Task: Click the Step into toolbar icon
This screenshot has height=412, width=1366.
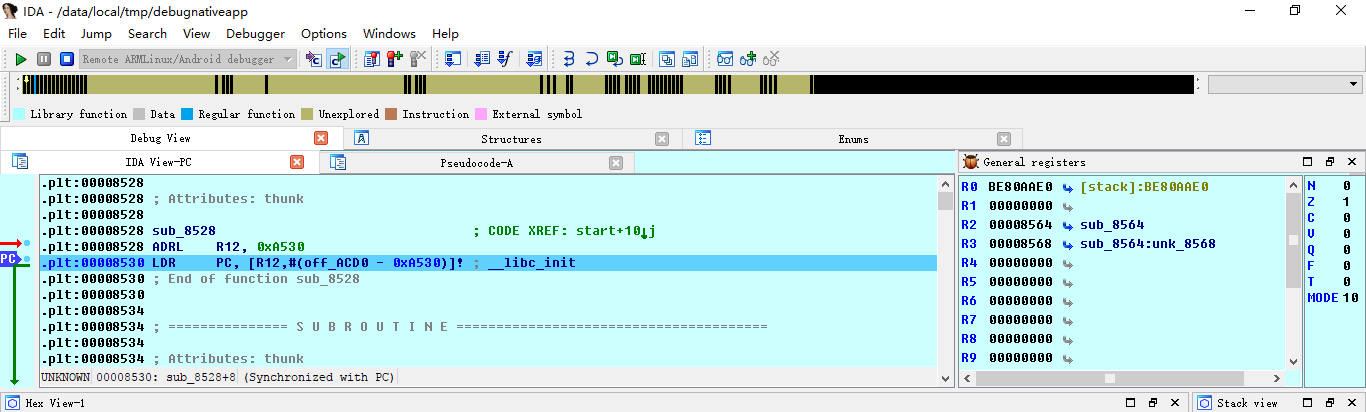Action: (x=568, y=59)
